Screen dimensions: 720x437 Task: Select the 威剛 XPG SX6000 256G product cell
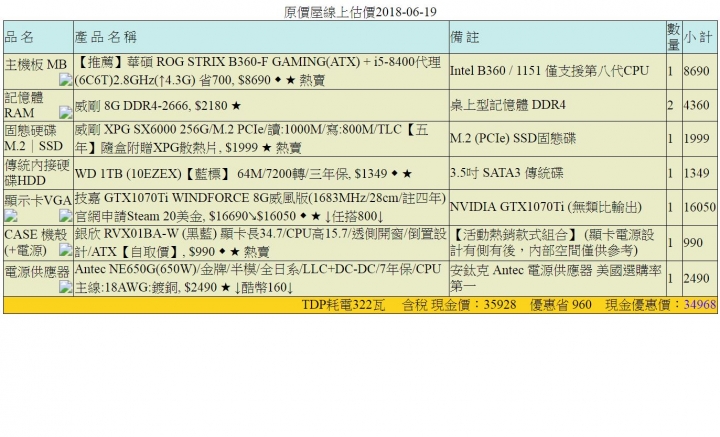[x=261, y=139]
